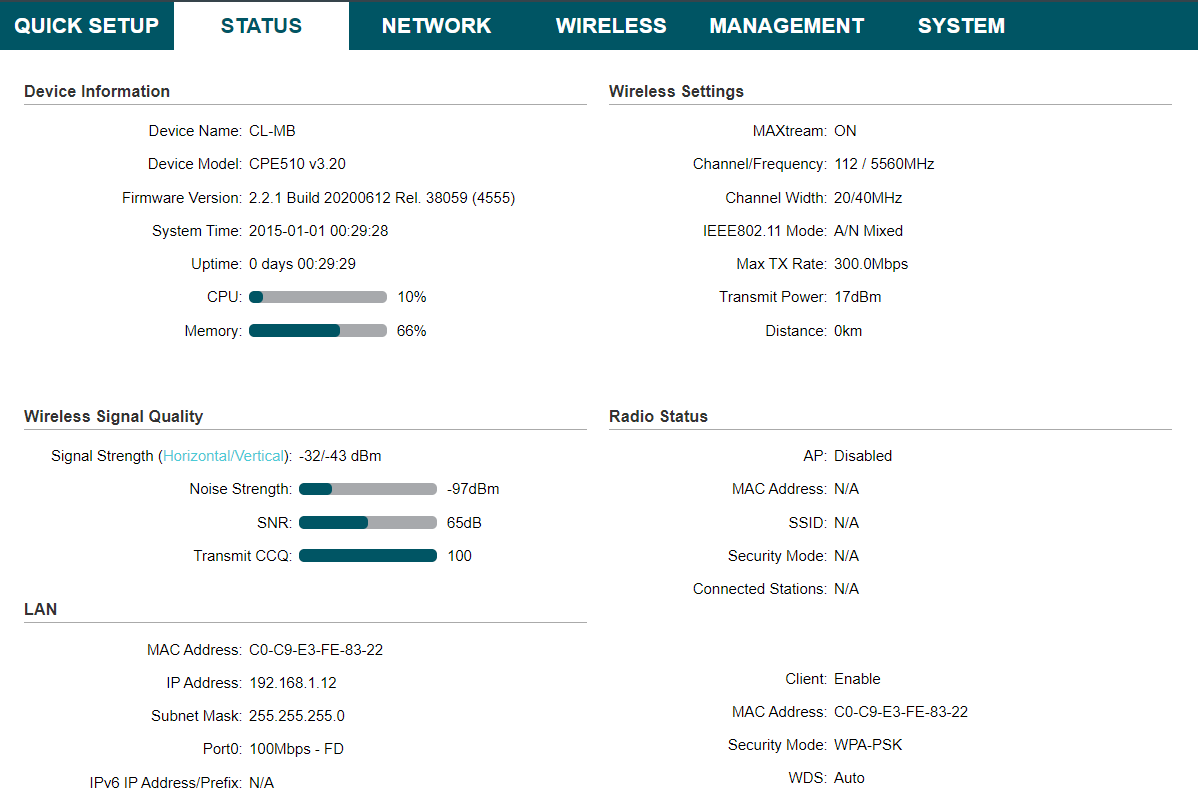Click the Horizontal/Vertical signal strength link
This screenshot has width=1198, height=805.
point(224,456)
